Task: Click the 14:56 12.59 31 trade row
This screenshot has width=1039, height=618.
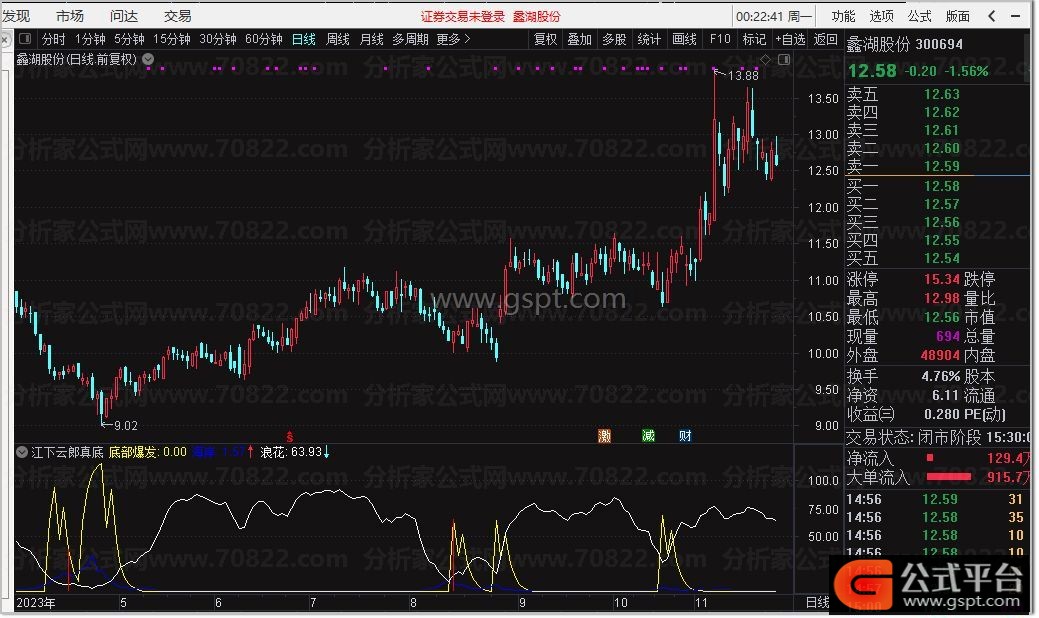Action: (937, 499)
